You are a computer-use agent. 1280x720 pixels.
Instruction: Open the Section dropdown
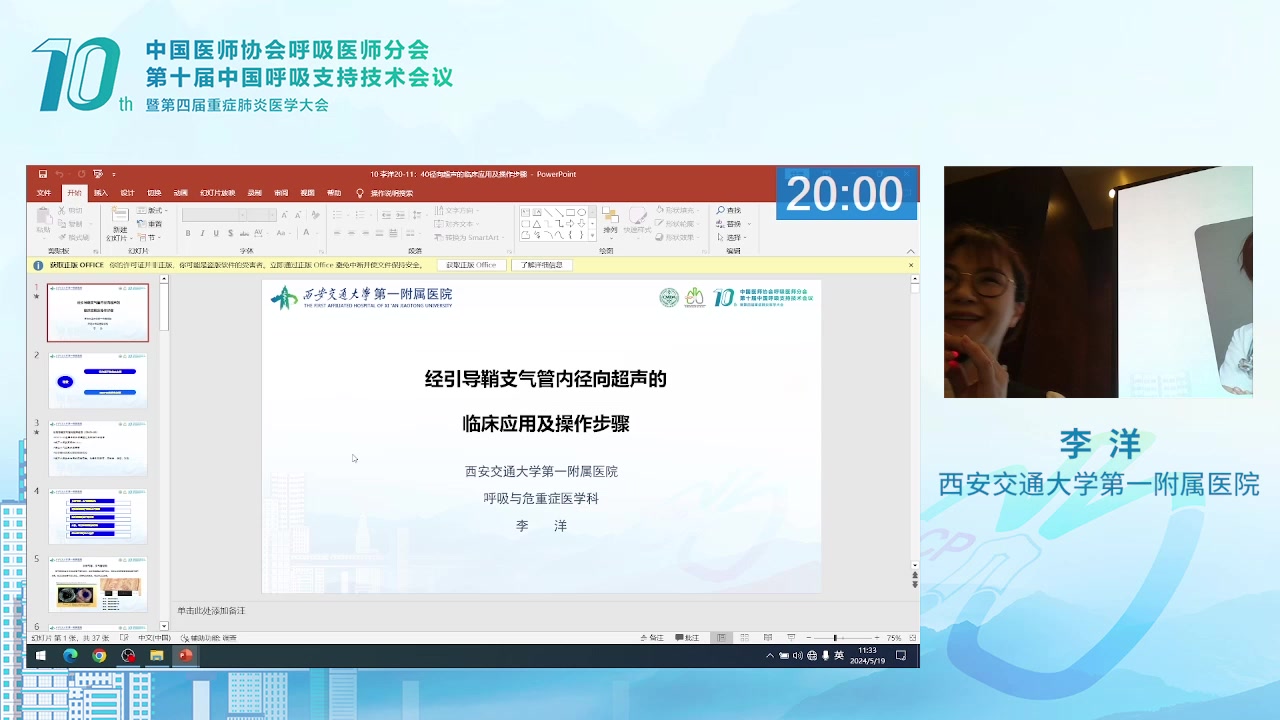tap(148, 237)
